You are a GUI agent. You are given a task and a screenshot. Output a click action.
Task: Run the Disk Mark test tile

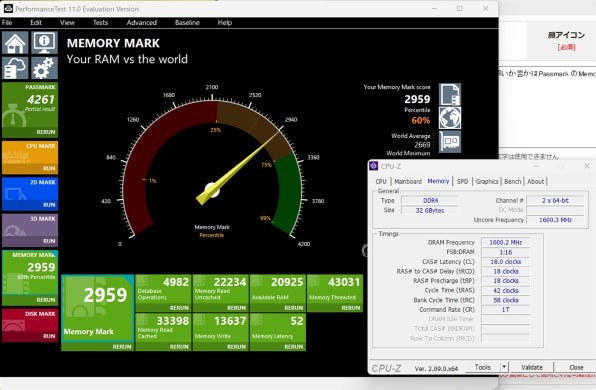(x=30, y=325)
